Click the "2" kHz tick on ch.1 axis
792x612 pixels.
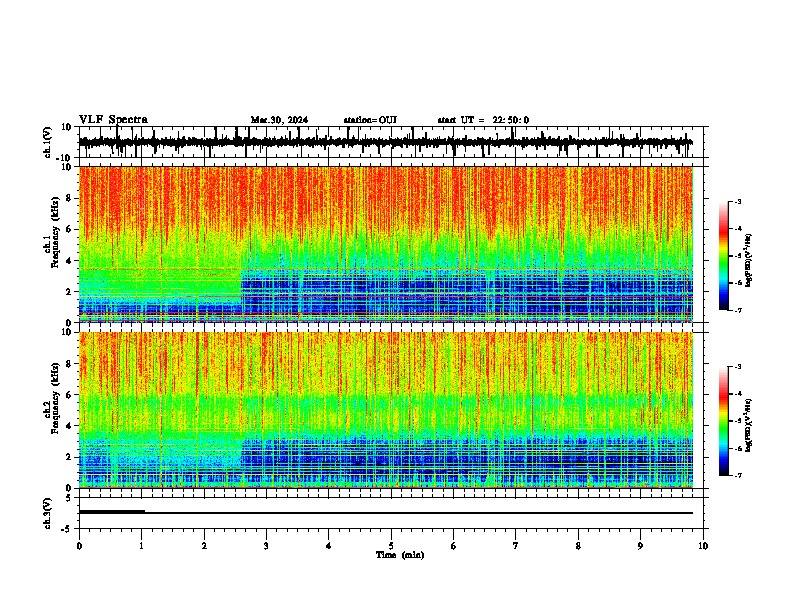click(69, 292)
